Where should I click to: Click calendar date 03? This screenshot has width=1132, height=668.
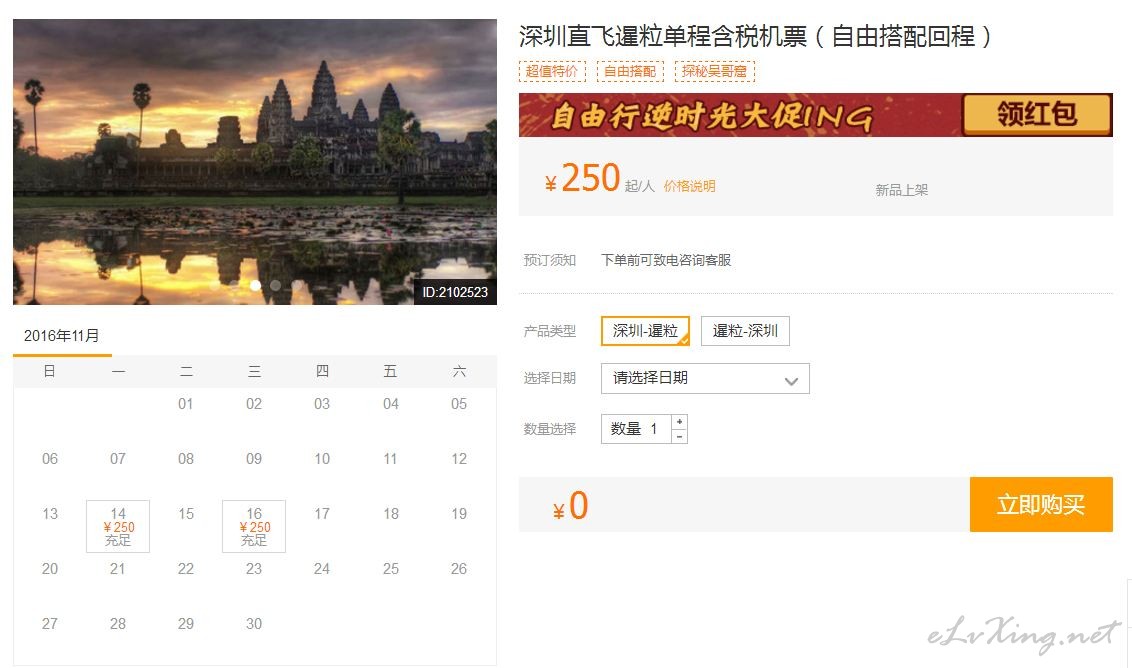[322, 404]
